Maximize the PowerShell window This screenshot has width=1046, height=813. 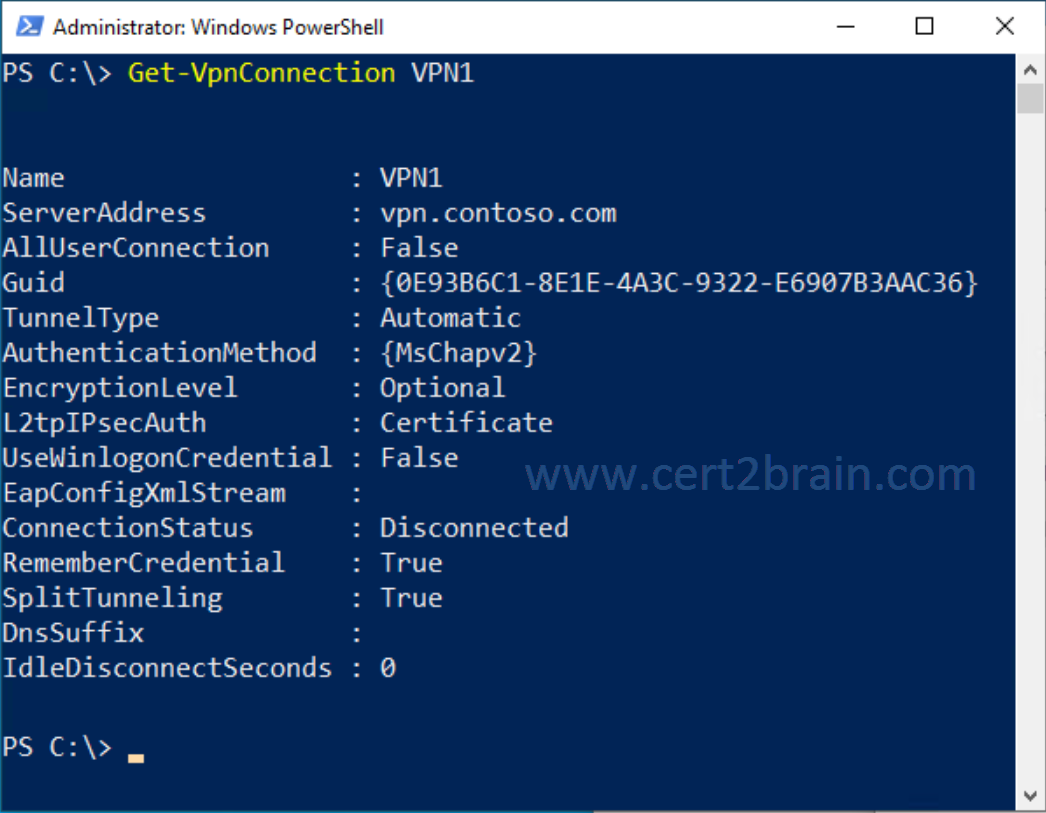(x=924, y=27)
